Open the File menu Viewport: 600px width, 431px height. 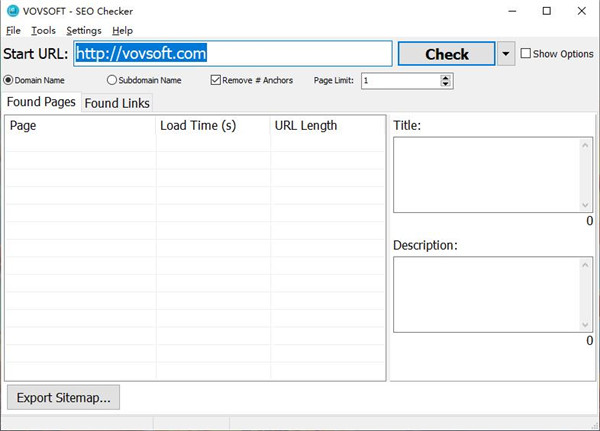pyautogui.click(x=13, y=31)
